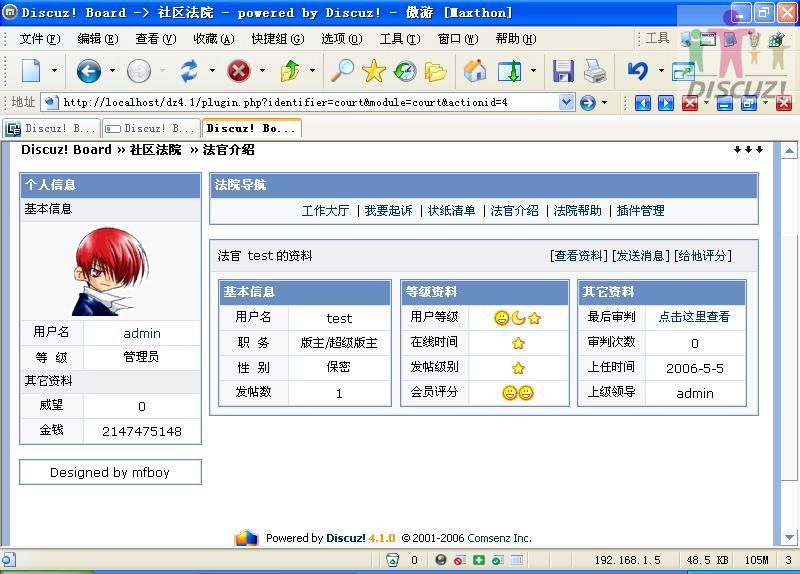Expand the new page dropdown arrow
The width and height of the screenshot is (800, 574).
click(x=54, y=70)
